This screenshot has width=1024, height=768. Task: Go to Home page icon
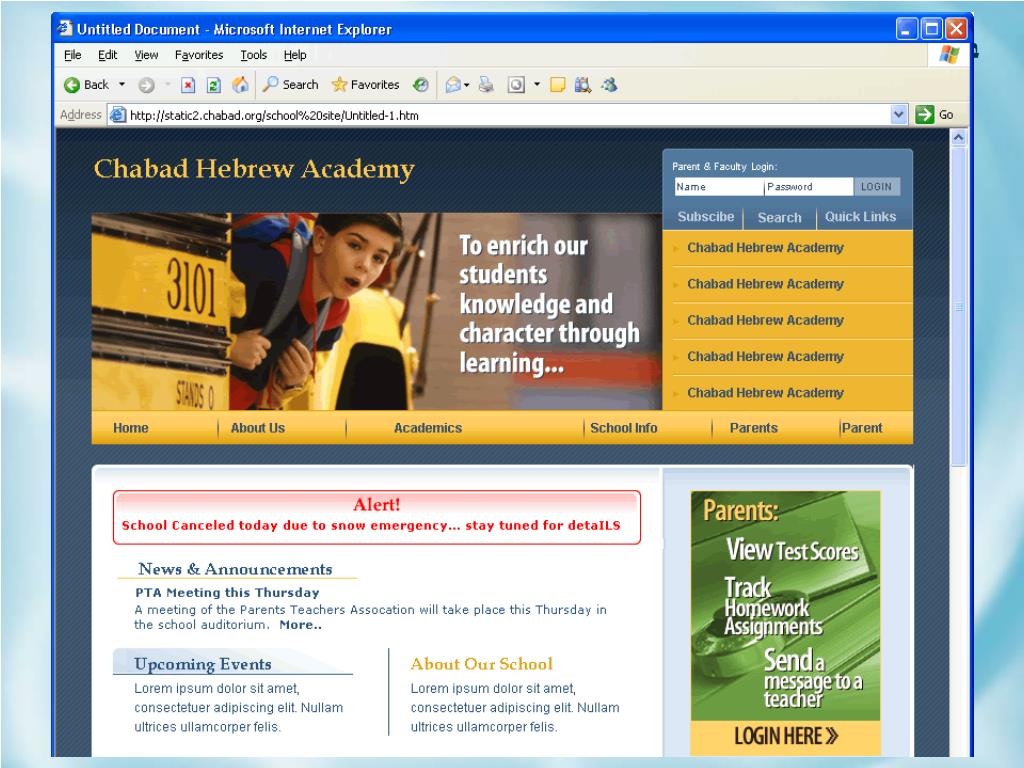pos(240,85)
